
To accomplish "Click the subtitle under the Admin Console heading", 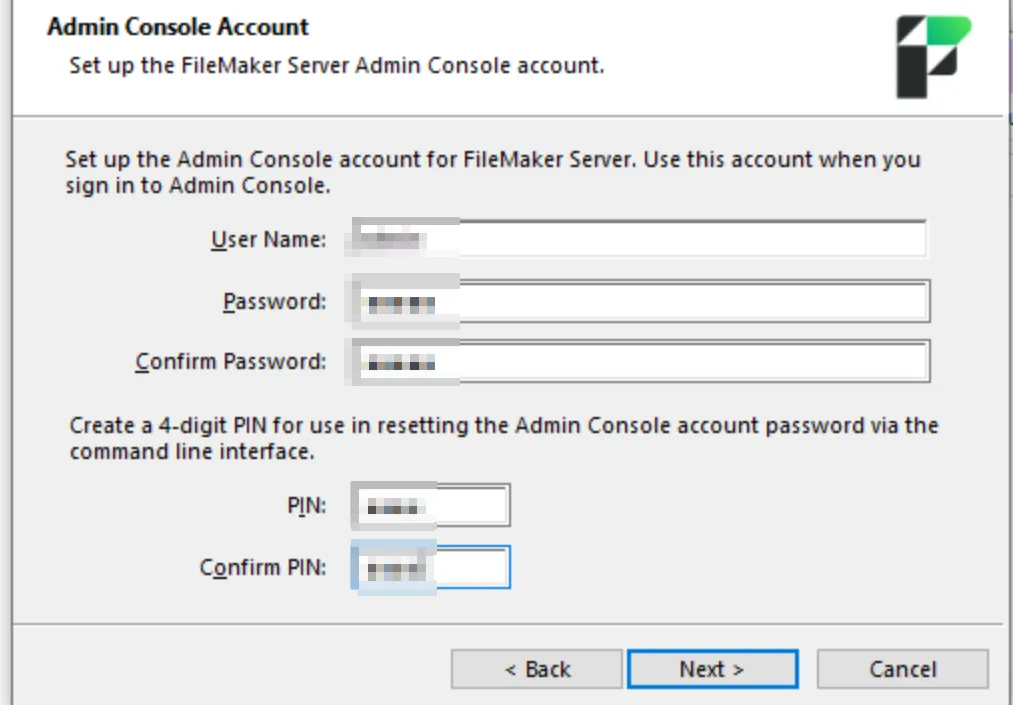I will [x=336, y=67].
